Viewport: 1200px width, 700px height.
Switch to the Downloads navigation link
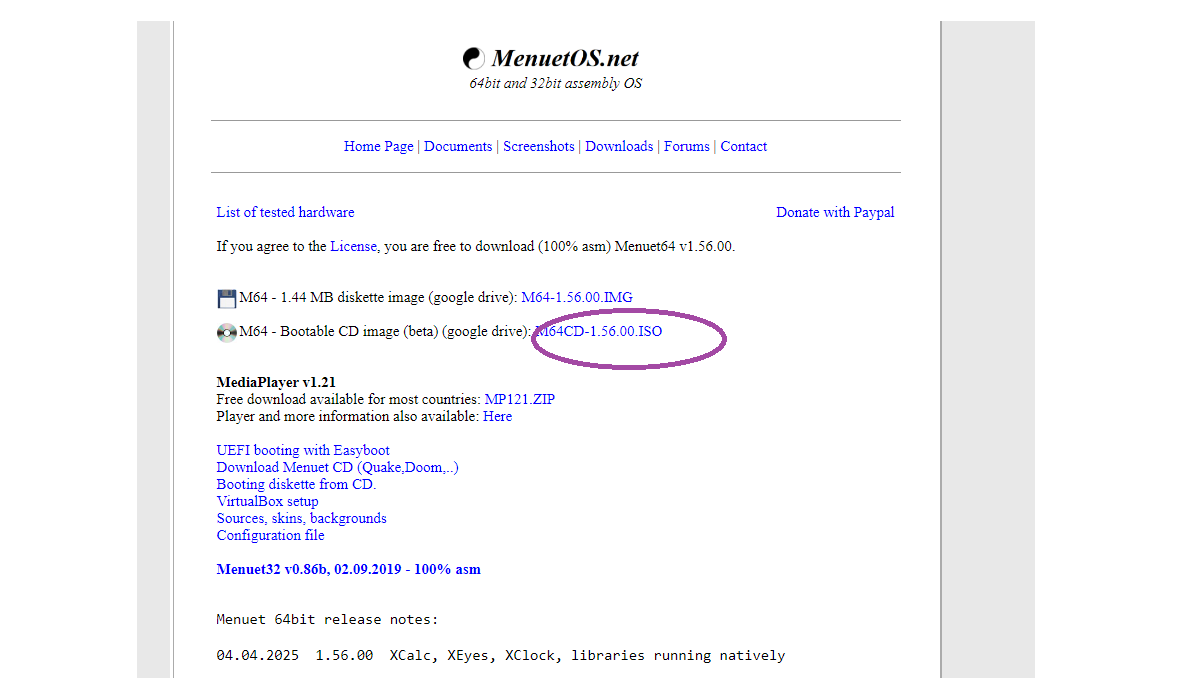coord(619,146)
